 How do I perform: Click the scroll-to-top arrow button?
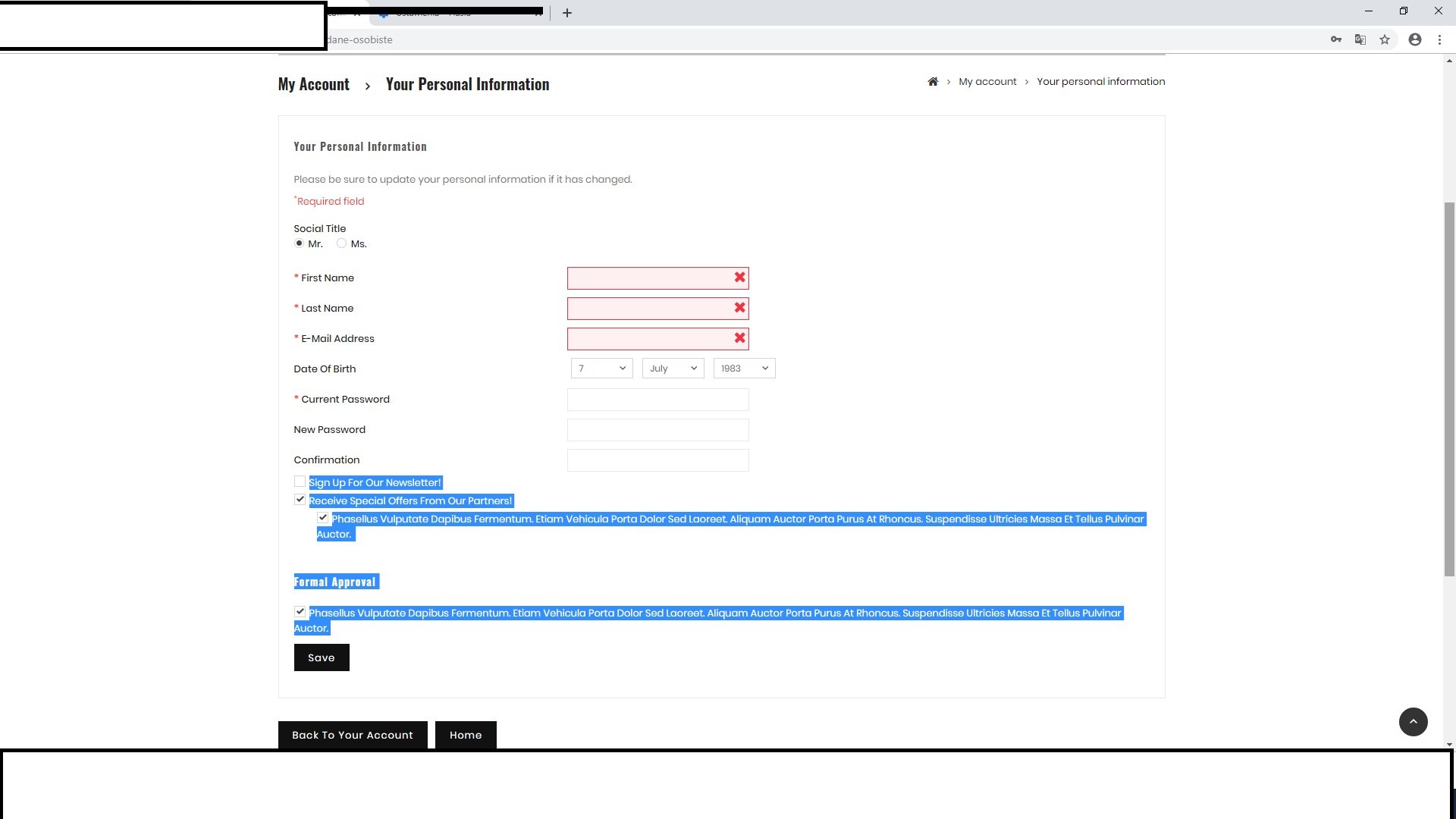[x=1413, y=722]
